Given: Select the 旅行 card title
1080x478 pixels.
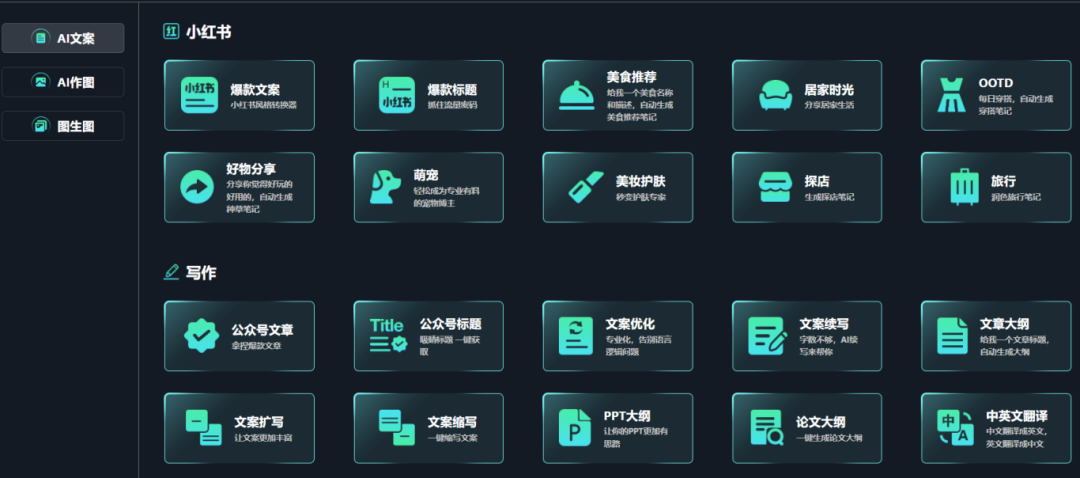Looking at the screenshot, I should pyautogui.click(x=1004, y=181).
